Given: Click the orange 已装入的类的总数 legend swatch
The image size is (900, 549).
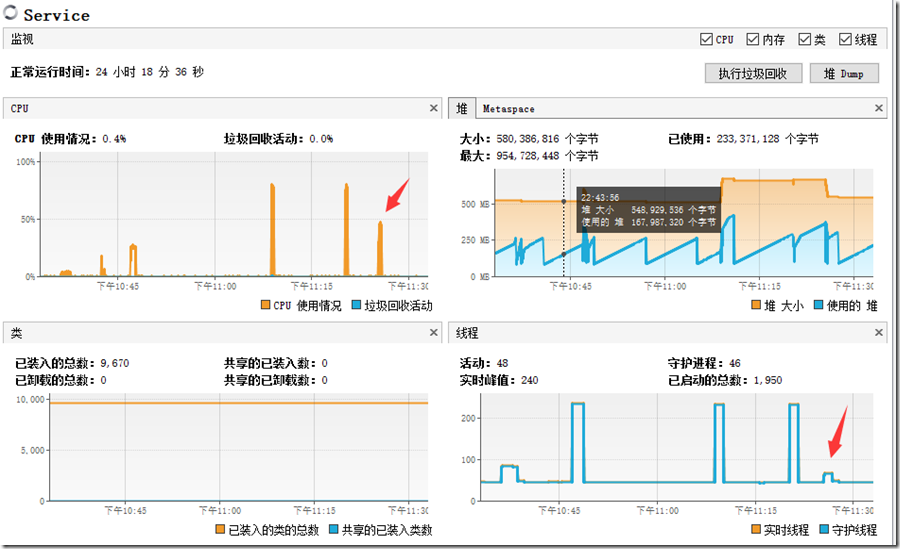Looking at the screenshot, I should (x=220, y=529).
